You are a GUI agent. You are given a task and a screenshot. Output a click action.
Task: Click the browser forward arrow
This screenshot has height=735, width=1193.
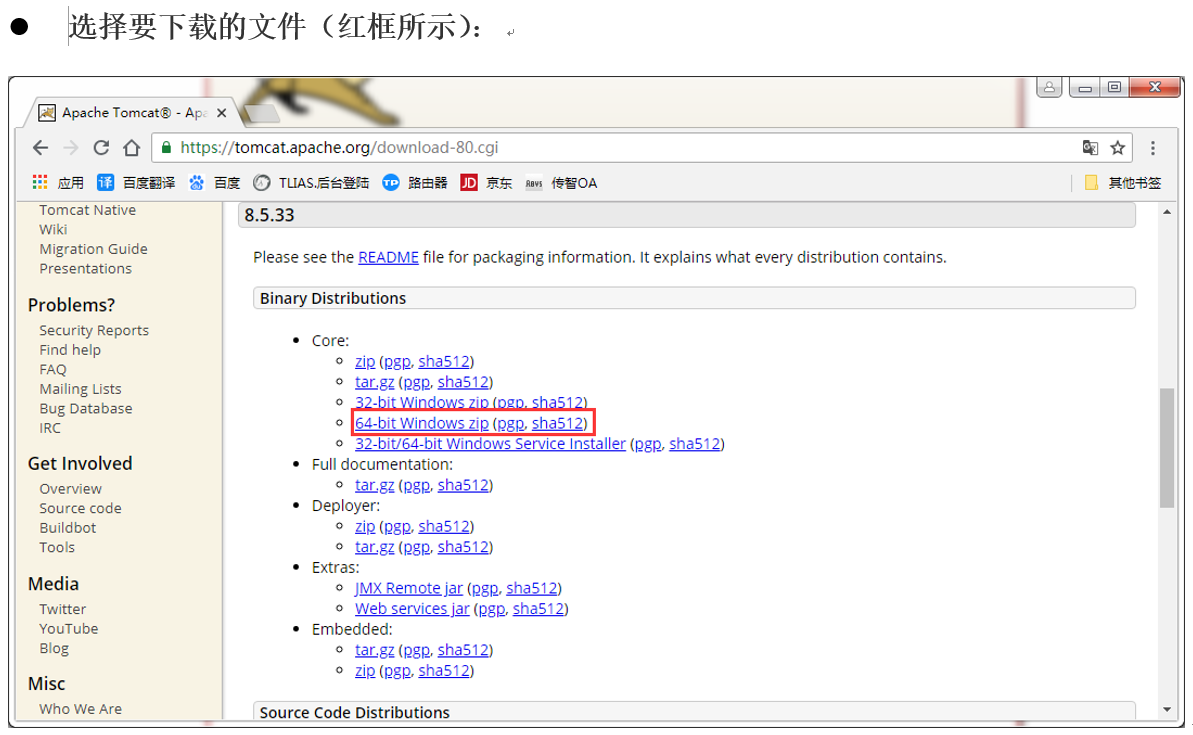[71, 148]
